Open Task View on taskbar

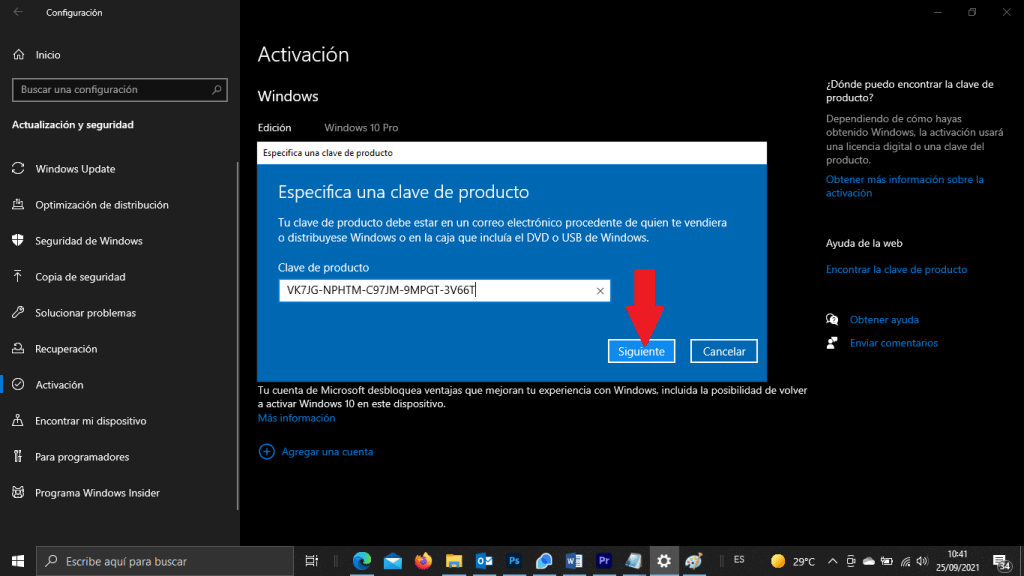(x=312, y=561)
